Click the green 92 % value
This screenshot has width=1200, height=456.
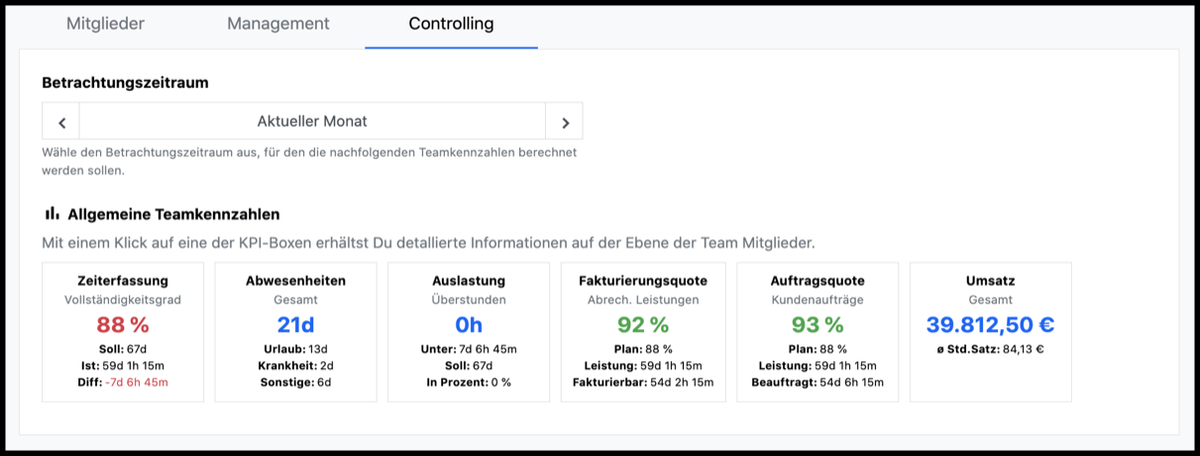pyautogui.click(x=643, y=324)
